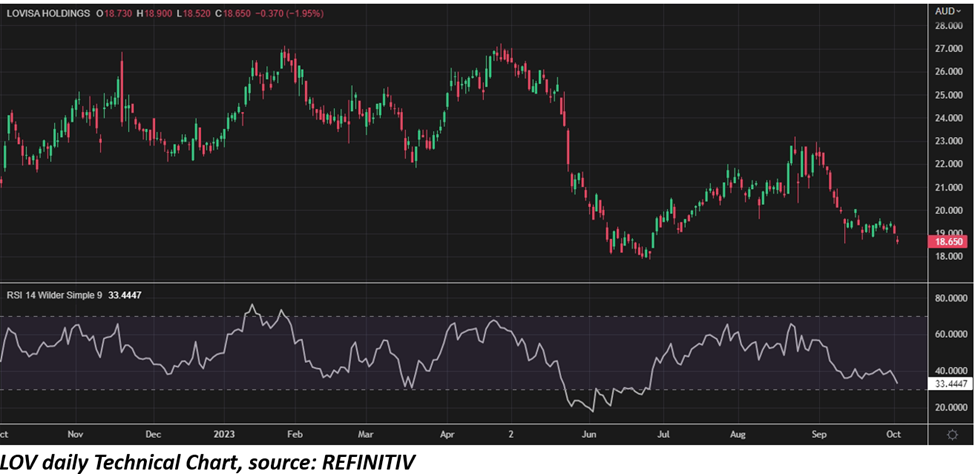Screen dimensions: 975x474
Task: Click the 27.000 price axis label
Action: tap(948, 49)
